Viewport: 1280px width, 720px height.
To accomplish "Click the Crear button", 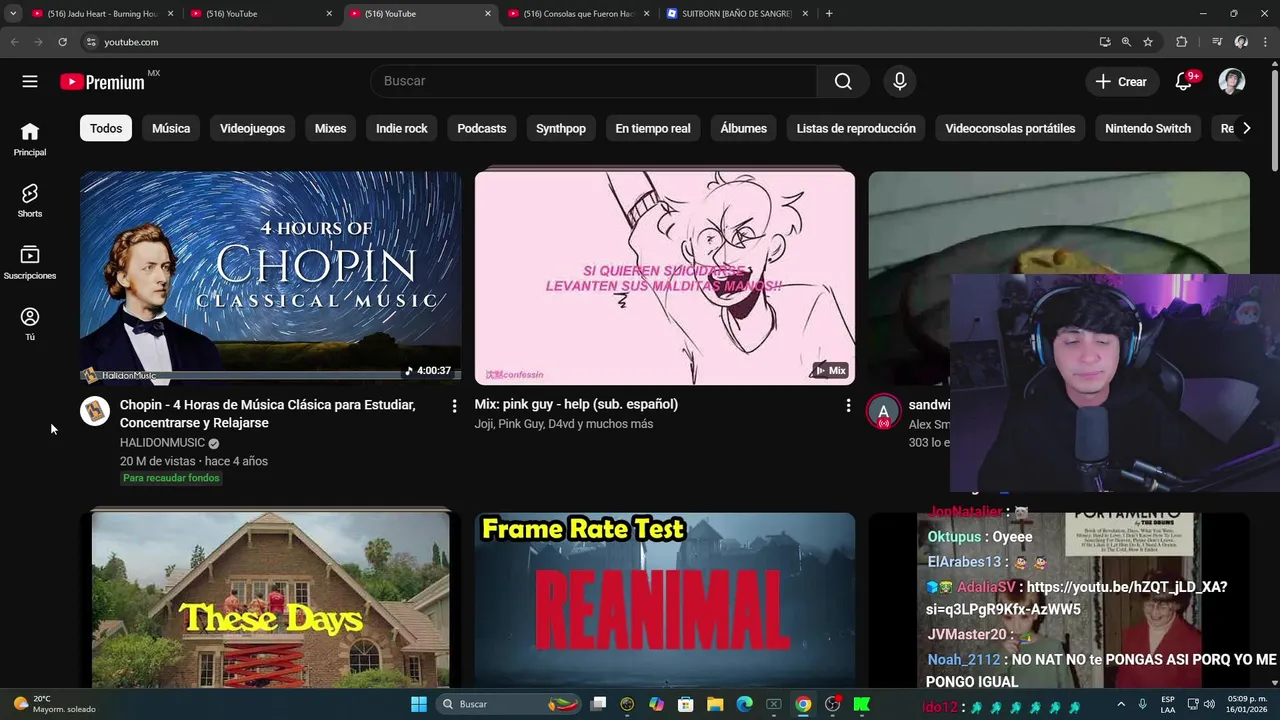I will [x=1121, y=82].
